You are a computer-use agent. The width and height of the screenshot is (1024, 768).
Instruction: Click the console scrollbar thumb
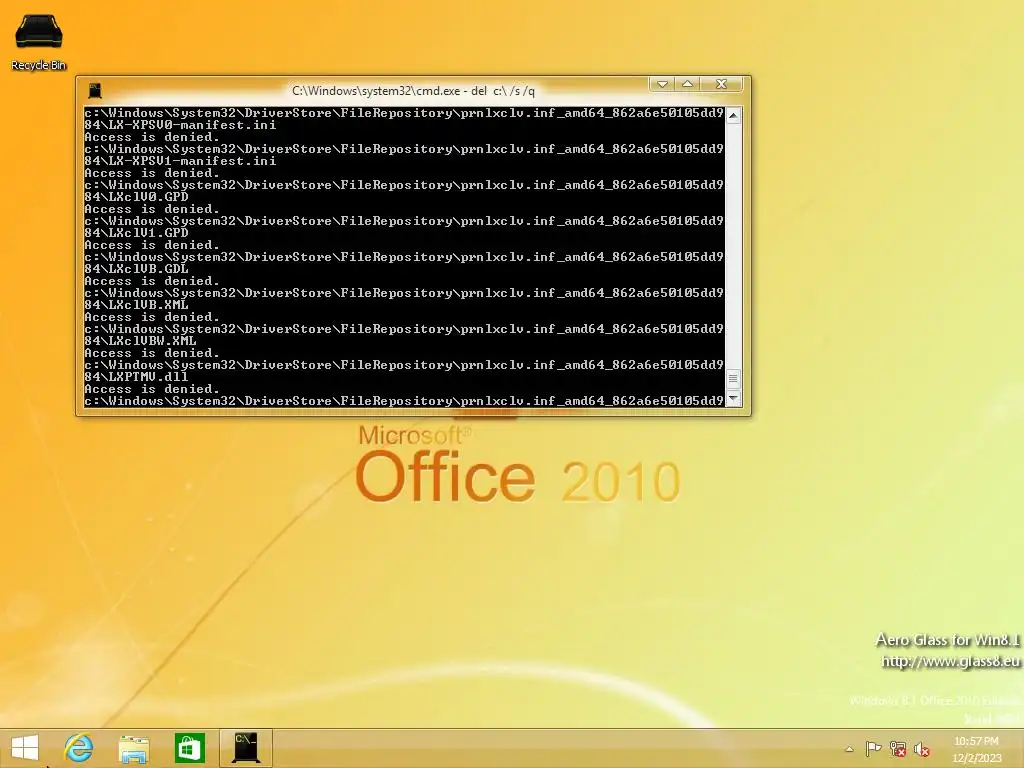(733, 378)
